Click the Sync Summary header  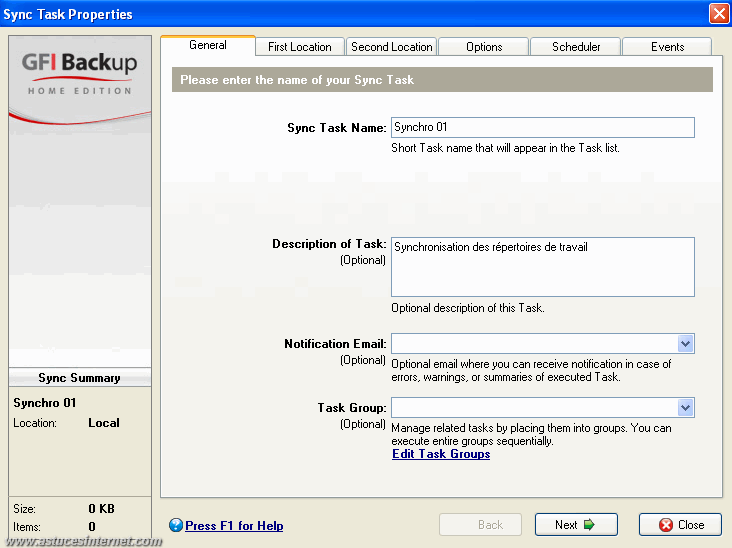click(80, 378)
